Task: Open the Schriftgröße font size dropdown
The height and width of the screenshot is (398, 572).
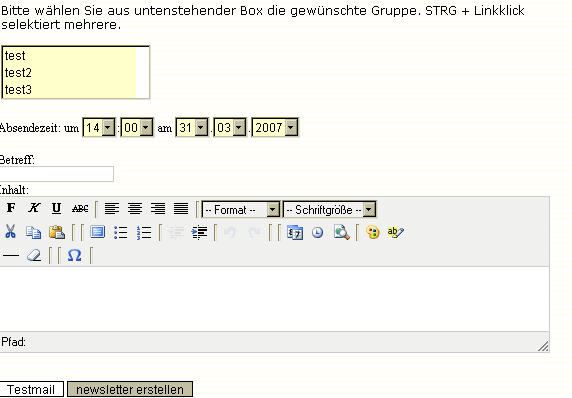Action: (x=329, y=210)
